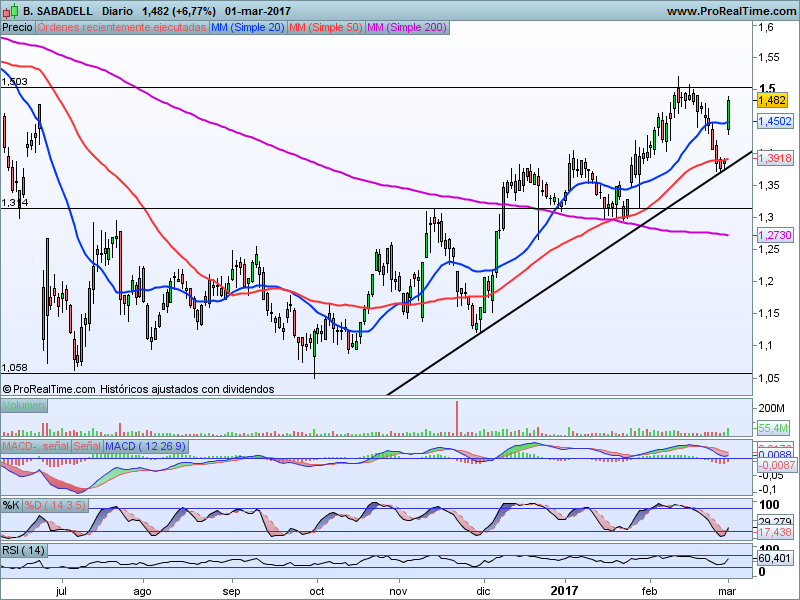Click the red 1,3918 moving average value
800x600 pixels.
pos(774,158)
